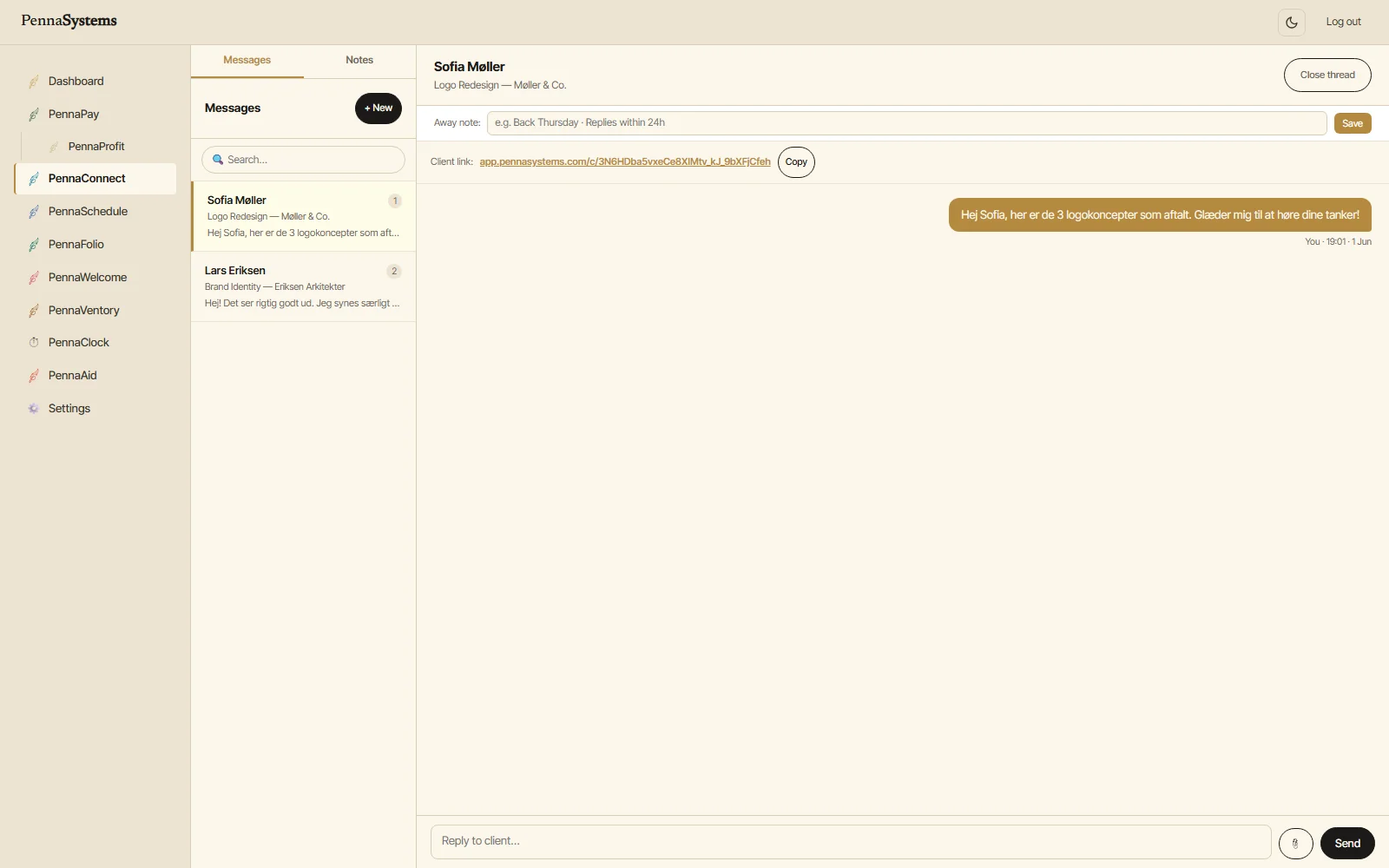Send the reply message
1389x868 pixels.
pyautogui.click(x=1347, y=844)
